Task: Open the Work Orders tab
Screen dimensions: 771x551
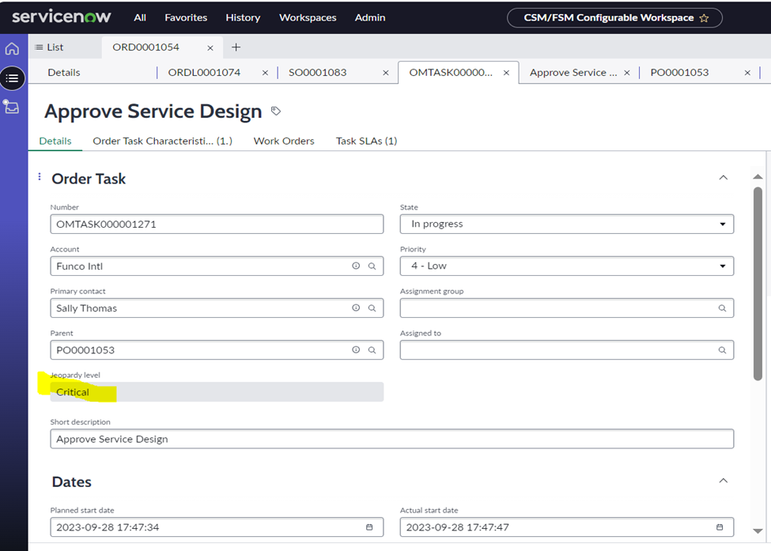Action: point(284,141)
